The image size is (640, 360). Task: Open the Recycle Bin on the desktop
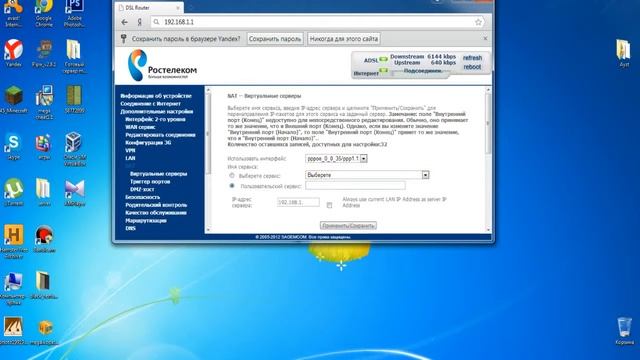coord(624,331)
